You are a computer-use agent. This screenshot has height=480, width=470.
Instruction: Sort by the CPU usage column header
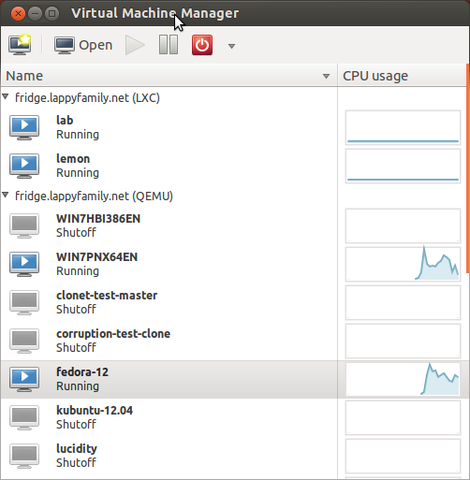tap(401, 76)
